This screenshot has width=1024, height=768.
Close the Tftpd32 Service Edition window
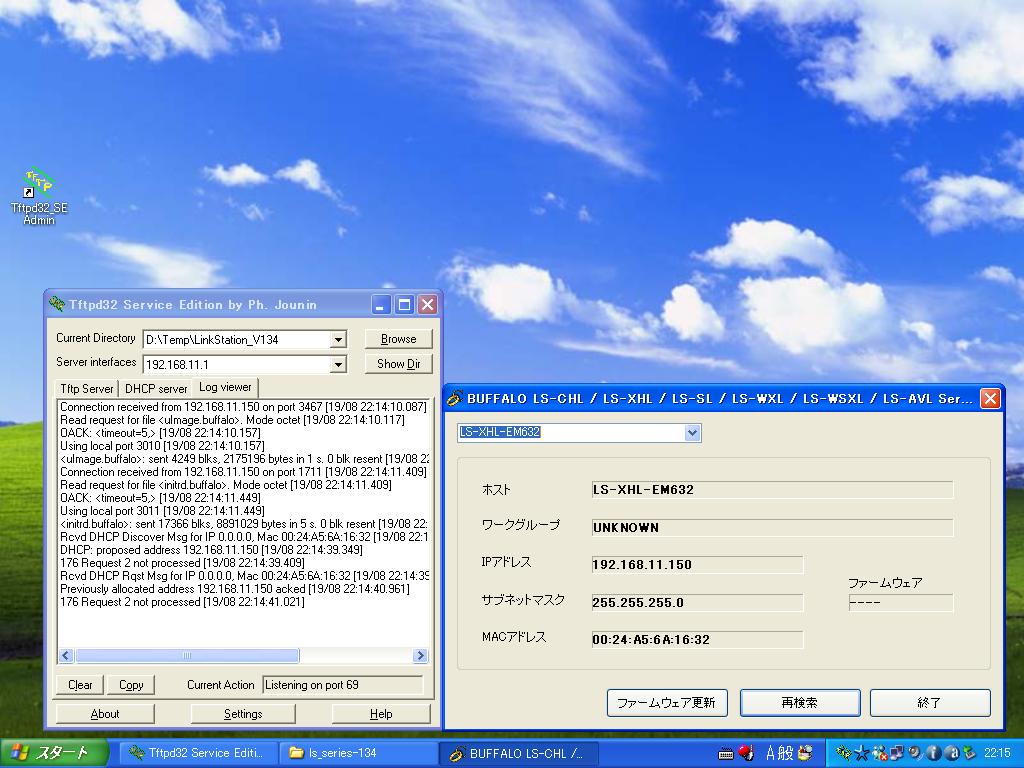click(x=427, y=304)
